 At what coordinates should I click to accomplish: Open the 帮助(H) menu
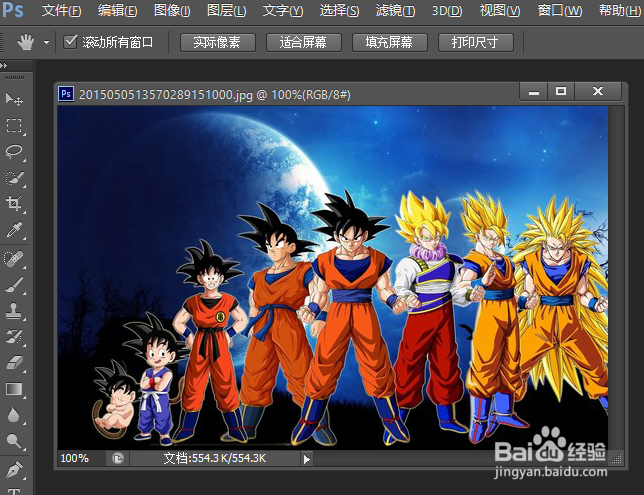(x=620, y=10)
